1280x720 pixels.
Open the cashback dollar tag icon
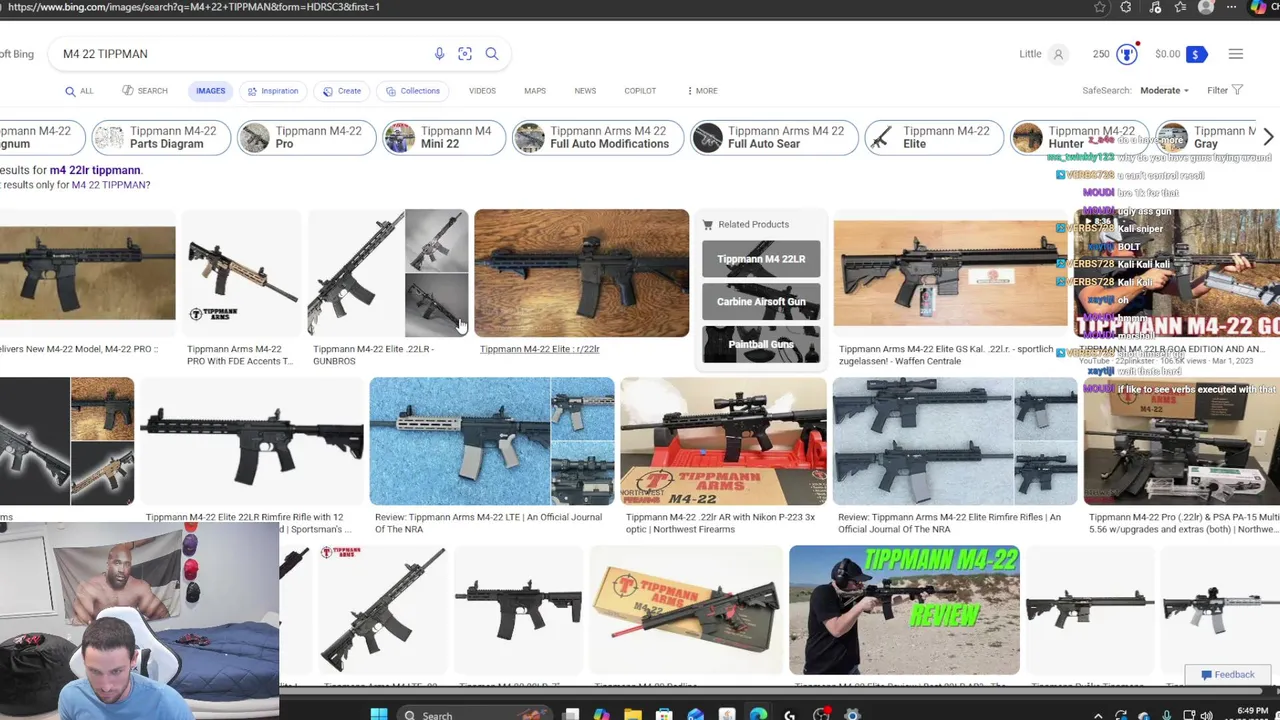[x=1196, y=54]
